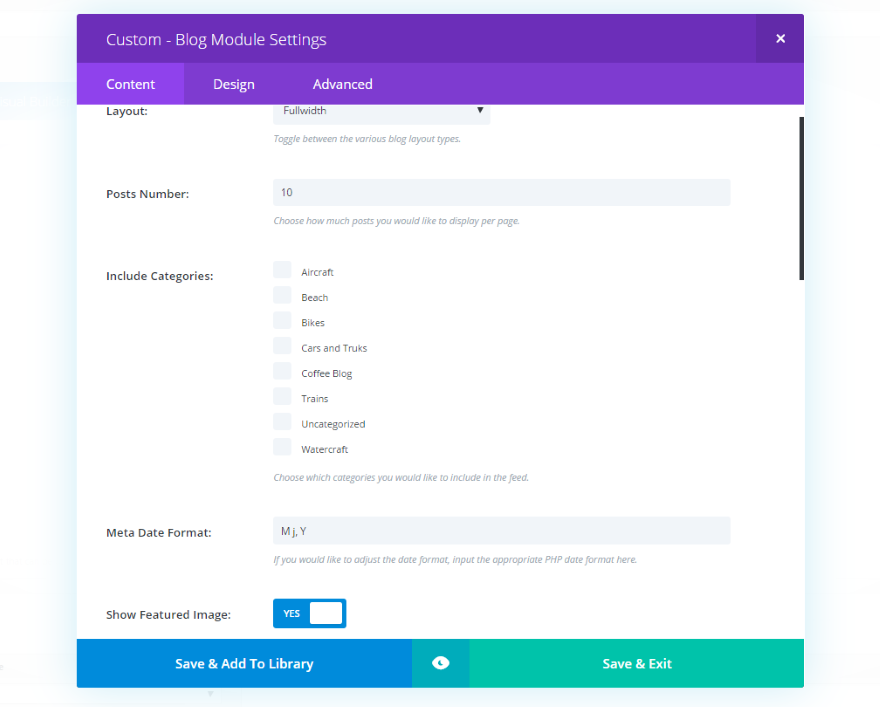Image resolution: width=880 pixels, height=707 pixels.
Task: Tick the Bikes category checkbox
Action: click(x=283, y=321)
